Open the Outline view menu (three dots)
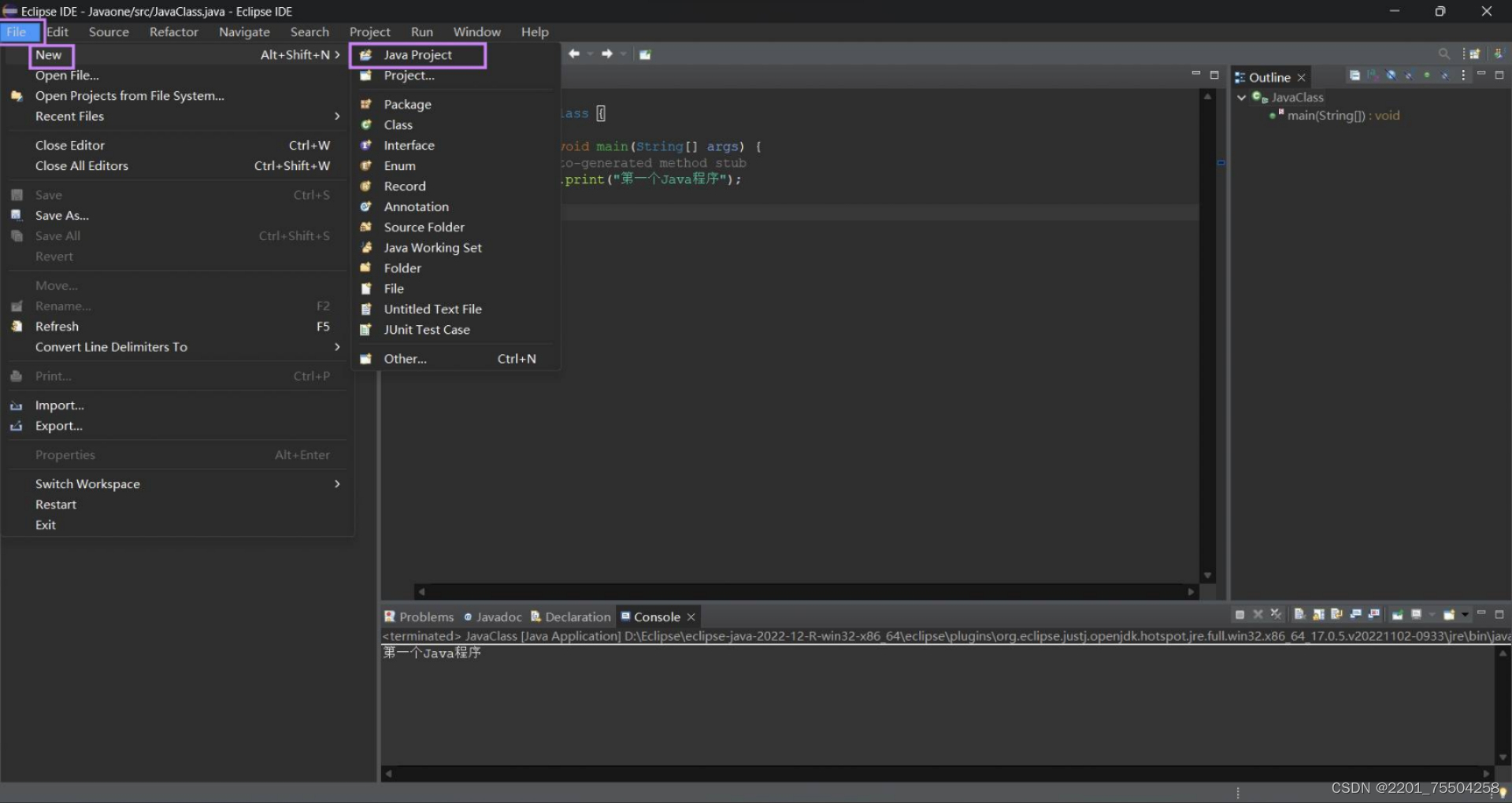This screenshot has height=803, width=1512. pos(1463,75)
